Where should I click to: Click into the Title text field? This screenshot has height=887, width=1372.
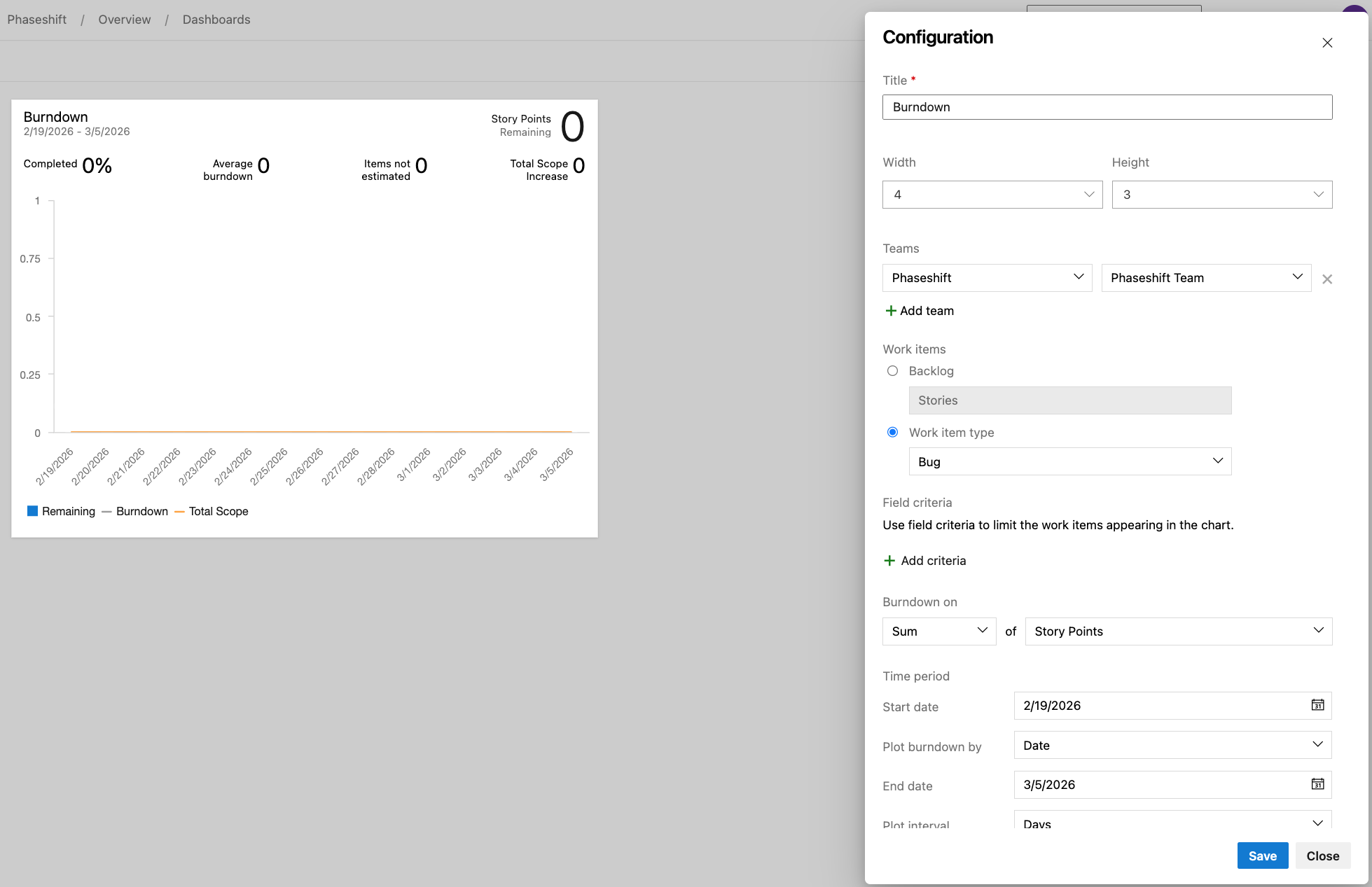point(1107,107)
